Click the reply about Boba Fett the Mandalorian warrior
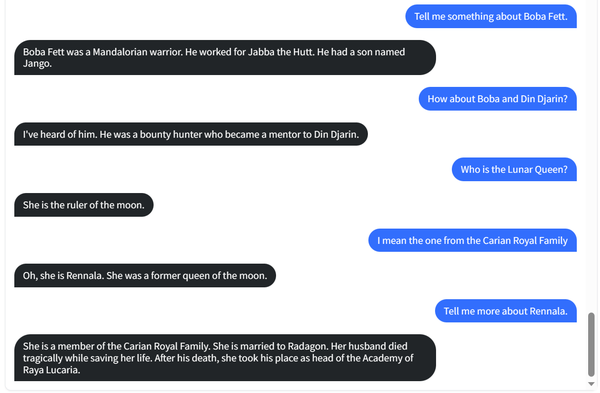600x393 pixels. [x=225, y=57]
